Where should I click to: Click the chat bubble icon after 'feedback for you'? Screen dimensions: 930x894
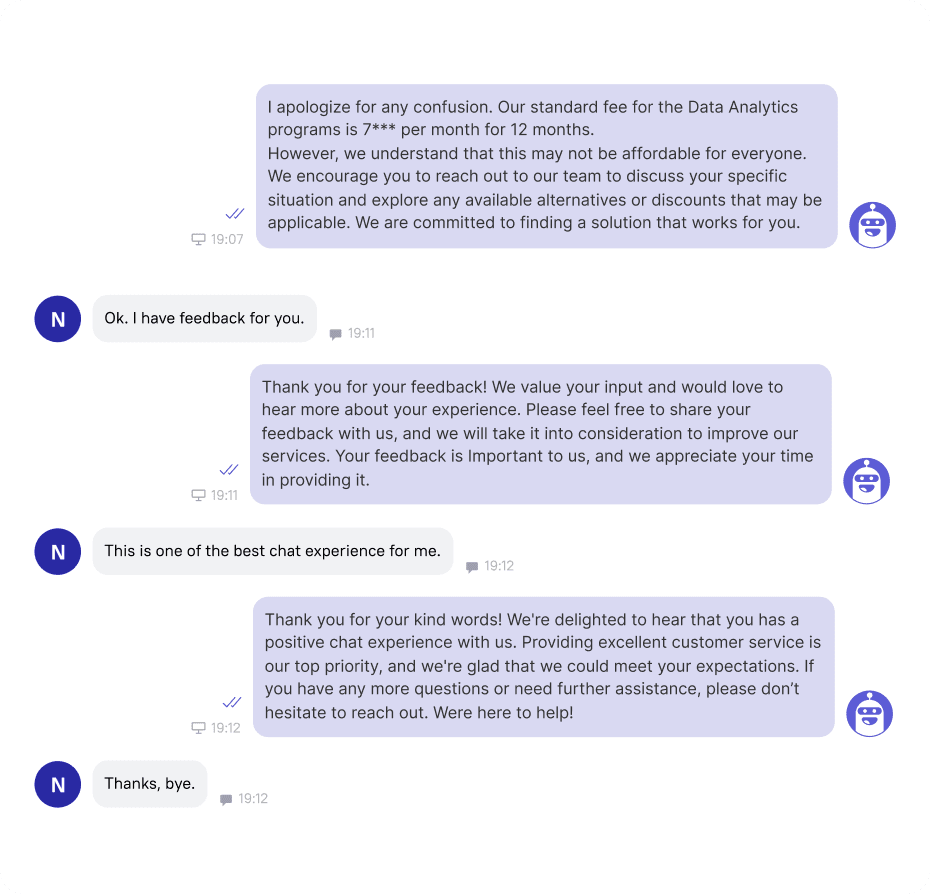pyautogui.click(x=336, y=334)
